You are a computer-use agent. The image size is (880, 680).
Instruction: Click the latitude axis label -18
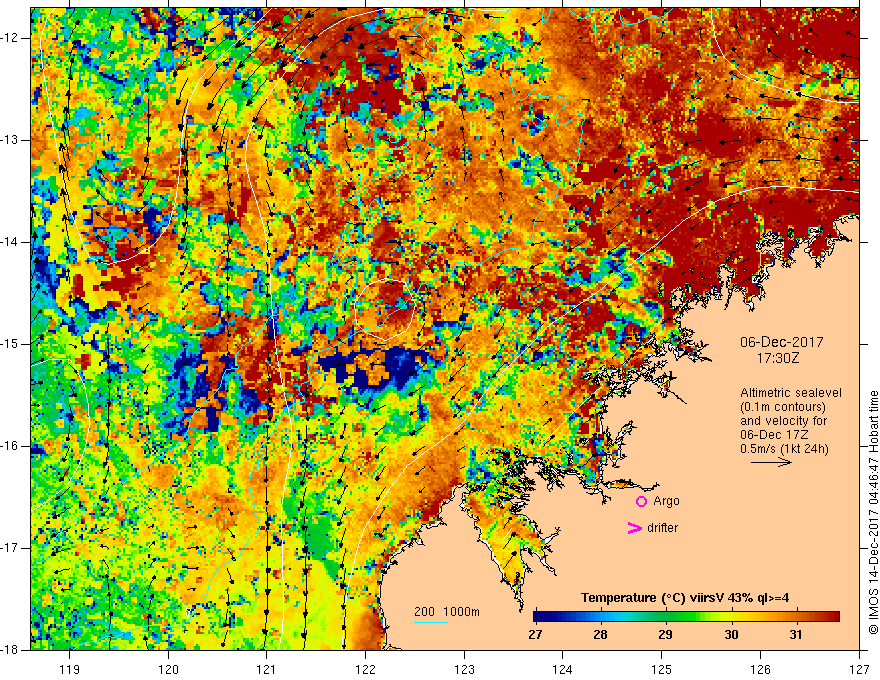click(x=10, y=650)
